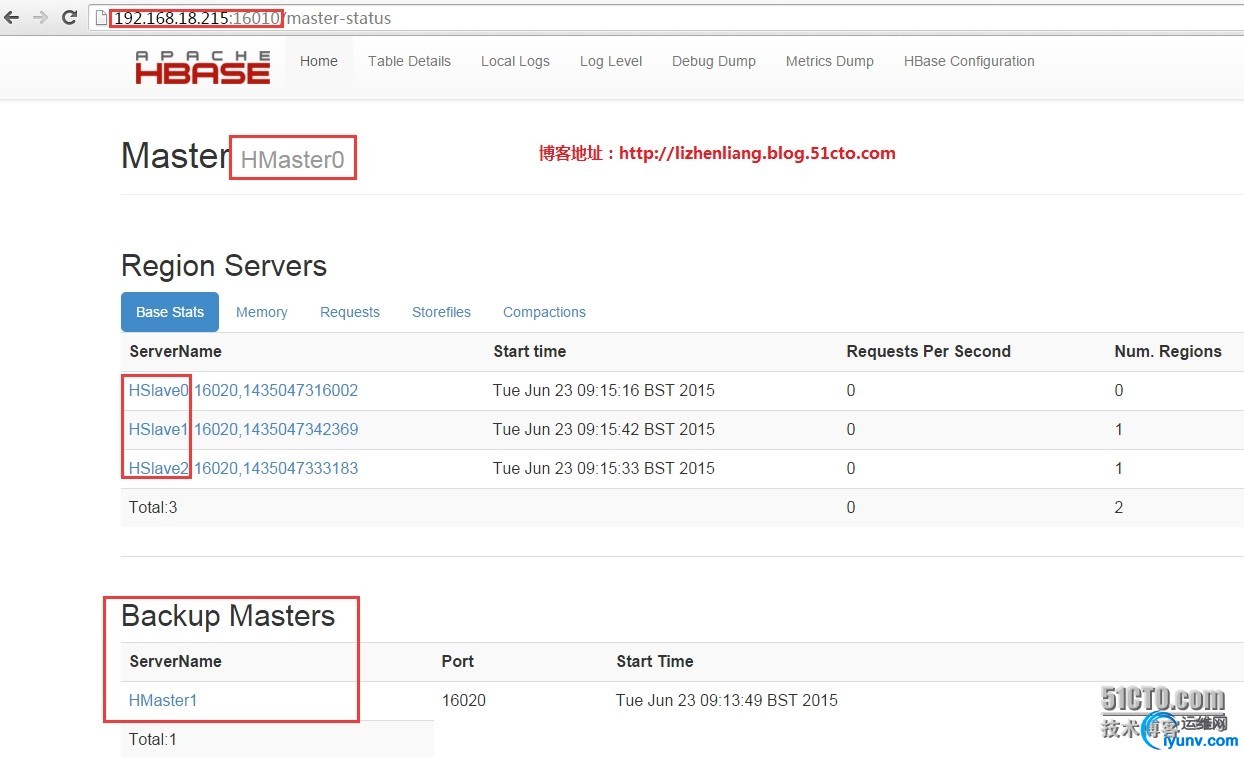Image resolution: width=1244 pixels, height=757 pixels.
Task: Click the port value 16020 for HMaster1
Action: (464, 700)
